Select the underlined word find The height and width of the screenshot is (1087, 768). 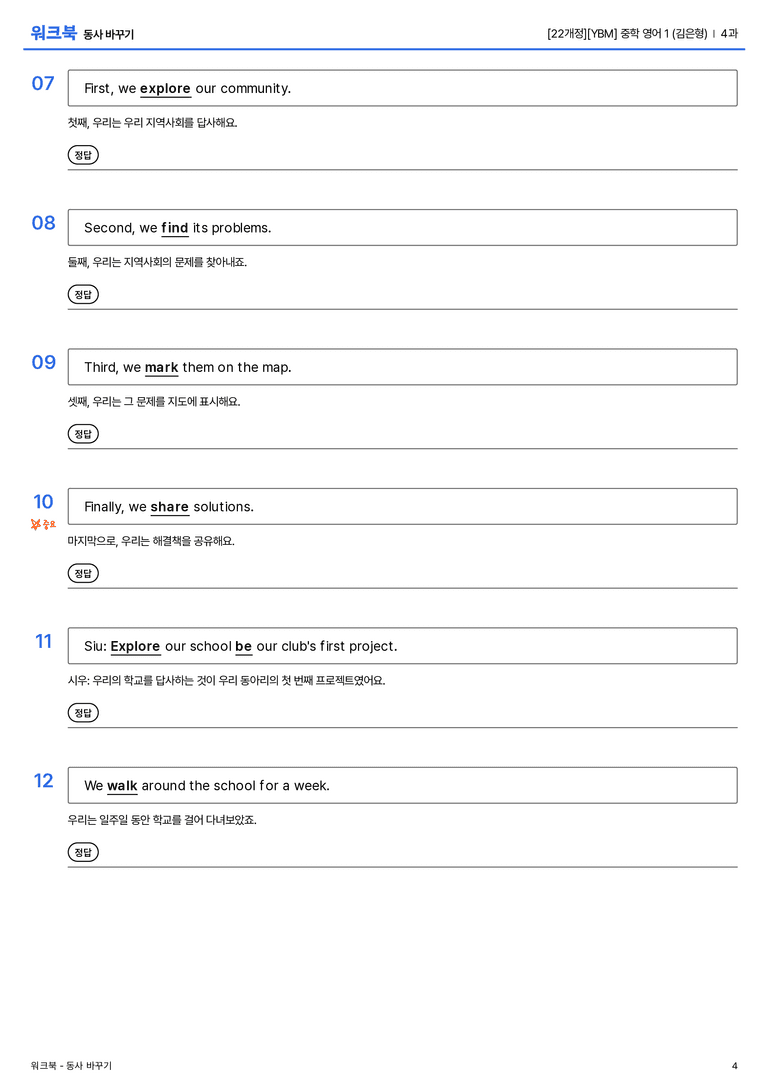click(x=175, y=228)
